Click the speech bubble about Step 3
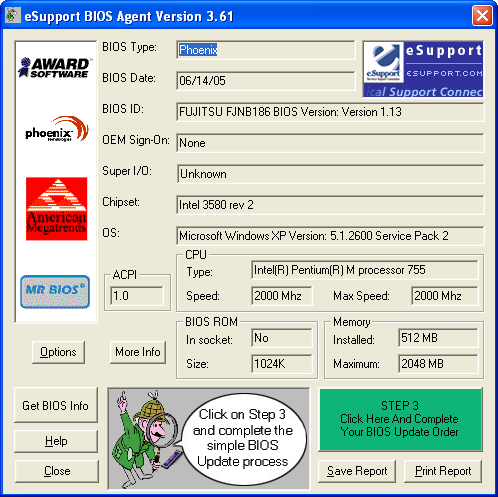 point(243,438)
